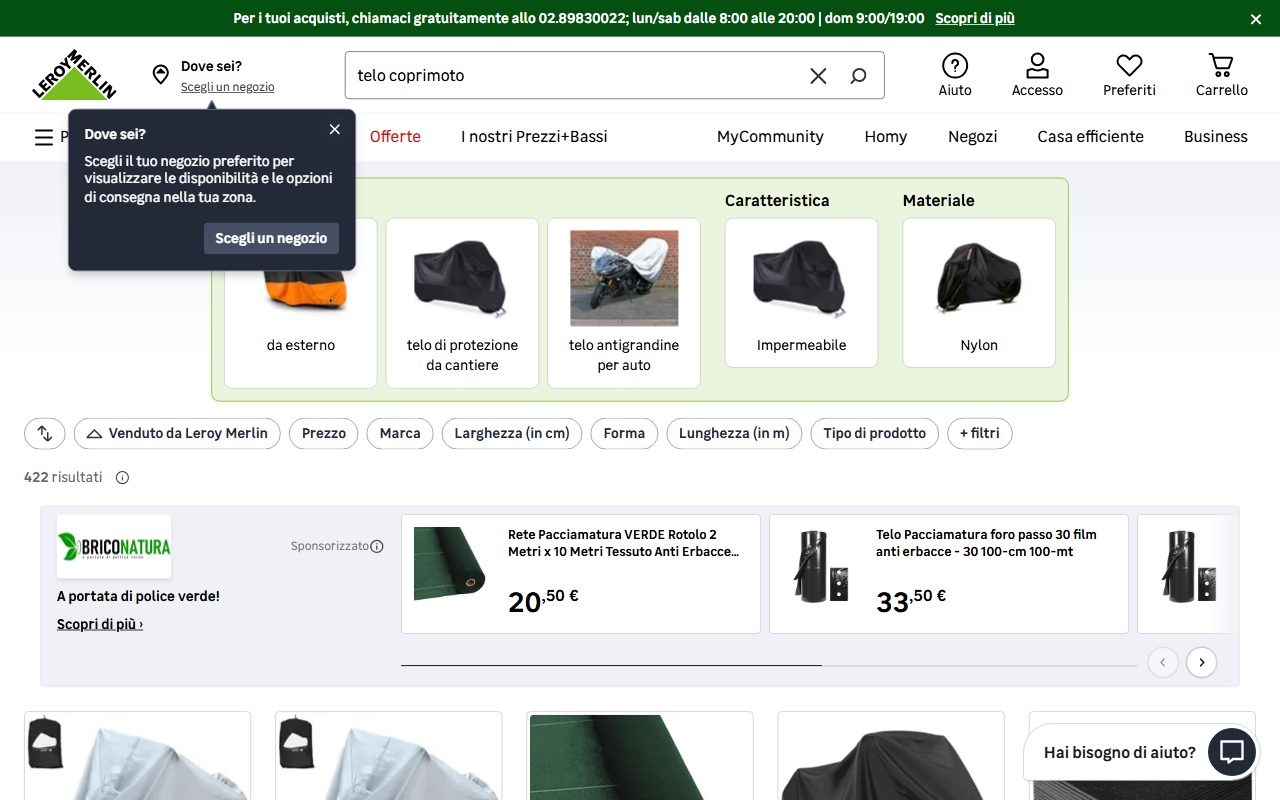The width and height of the screenshot is (1280, 800).
Task: Select telo antigrandine per auto card
Action: (624, 303)
